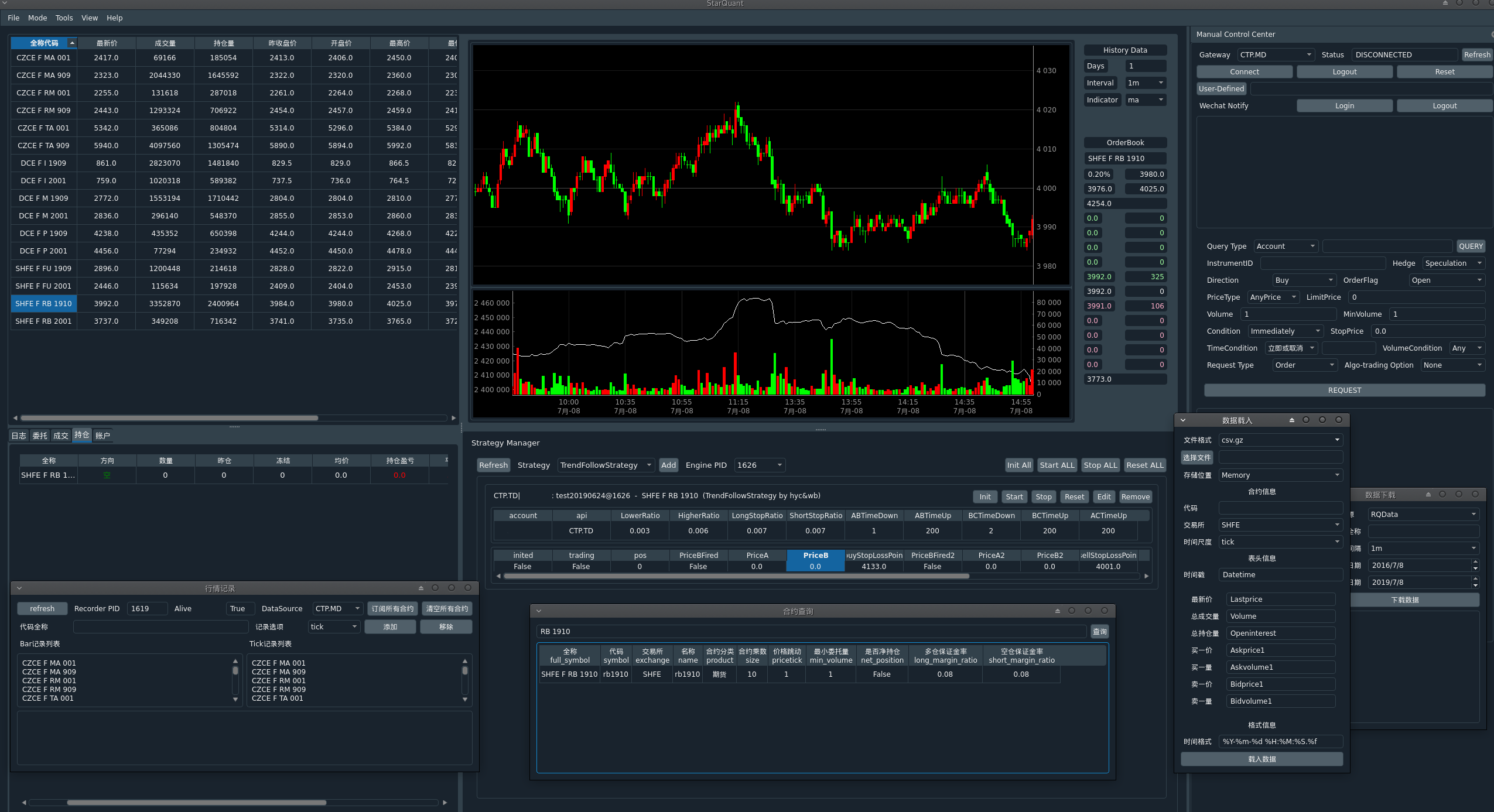The width and height of the screenshot is (1494, 812).
Task: Click the middle circular icon on 合约查询 header
Action: [1088, 610]
